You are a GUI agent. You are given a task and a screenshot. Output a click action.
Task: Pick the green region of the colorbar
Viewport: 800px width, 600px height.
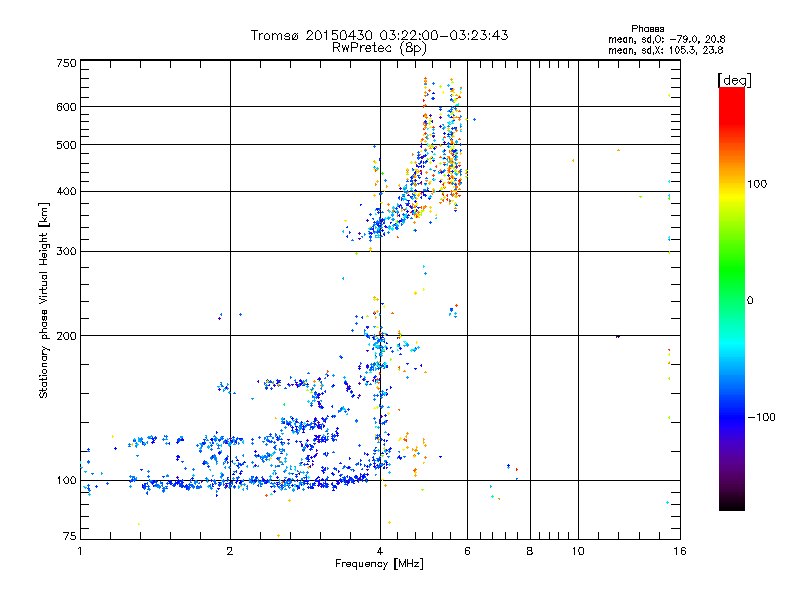(x=732, y=270)
